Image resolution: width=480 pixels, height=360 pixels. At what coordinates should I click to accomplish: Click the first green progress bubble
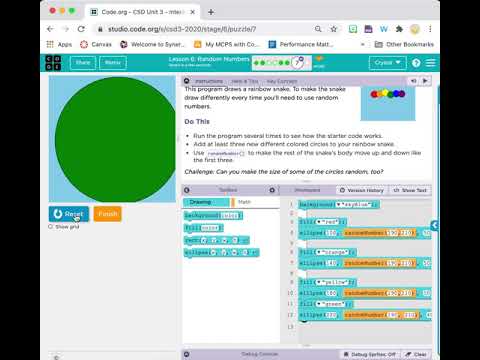(256, 63)
